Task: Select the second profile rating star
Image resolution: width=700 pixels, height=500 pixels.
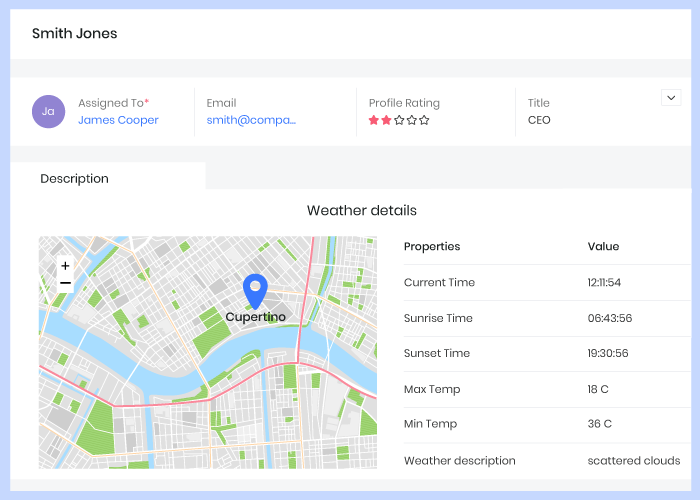Action: coord(386,120)
